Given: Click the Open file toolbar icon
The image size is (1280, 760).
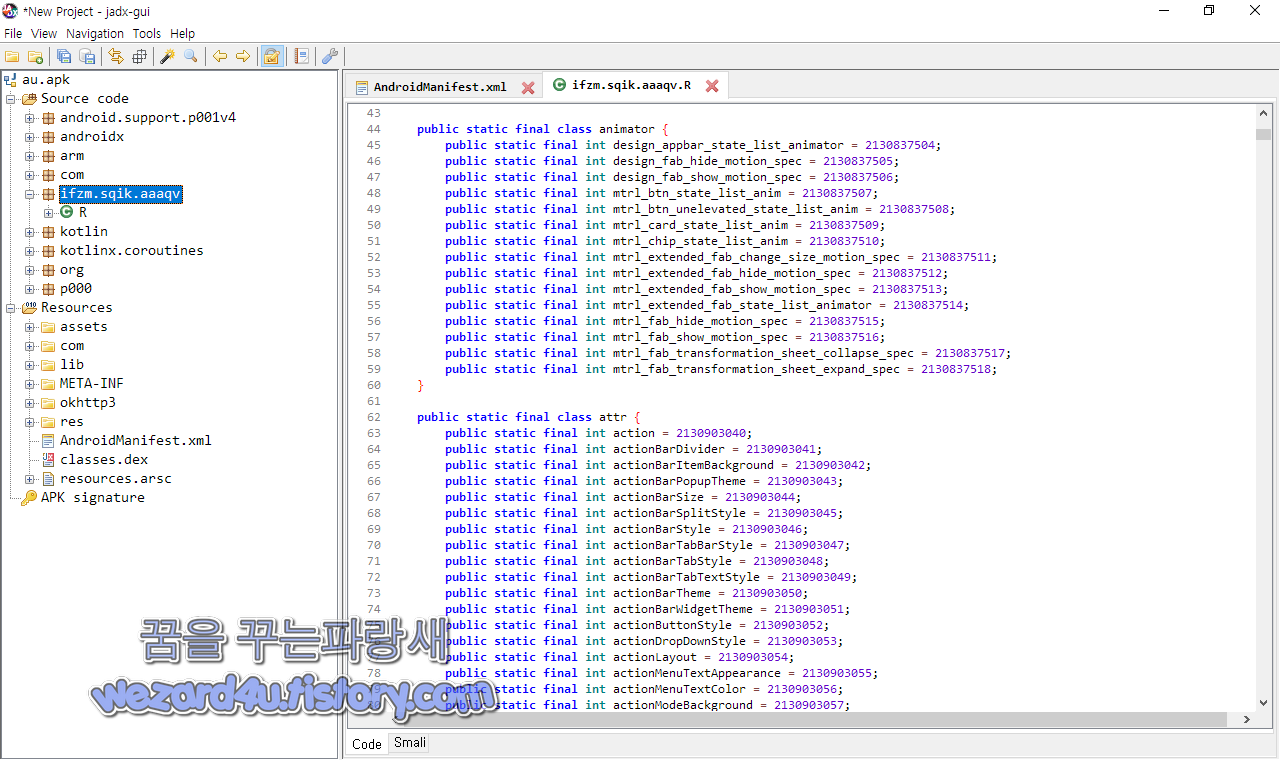Looking at the screenshot, I should pos(12,57).
